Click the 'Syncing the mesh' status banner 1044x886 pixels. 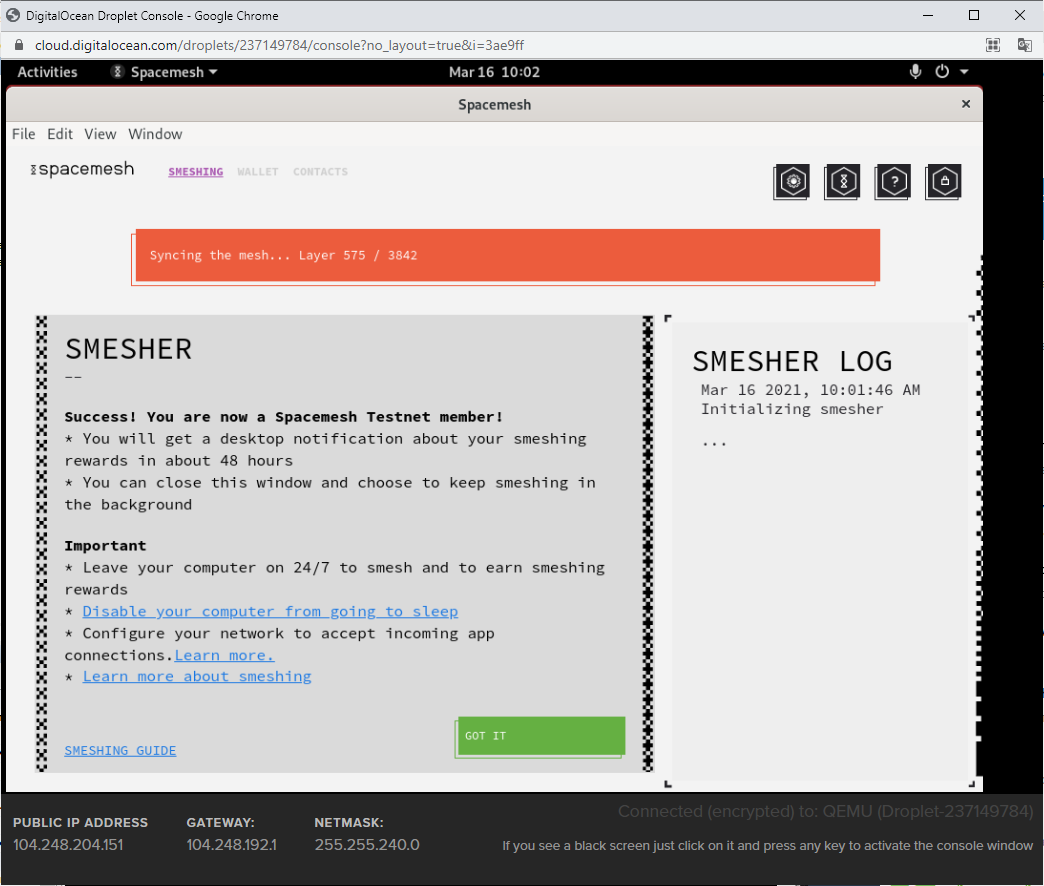coord(508,255)
